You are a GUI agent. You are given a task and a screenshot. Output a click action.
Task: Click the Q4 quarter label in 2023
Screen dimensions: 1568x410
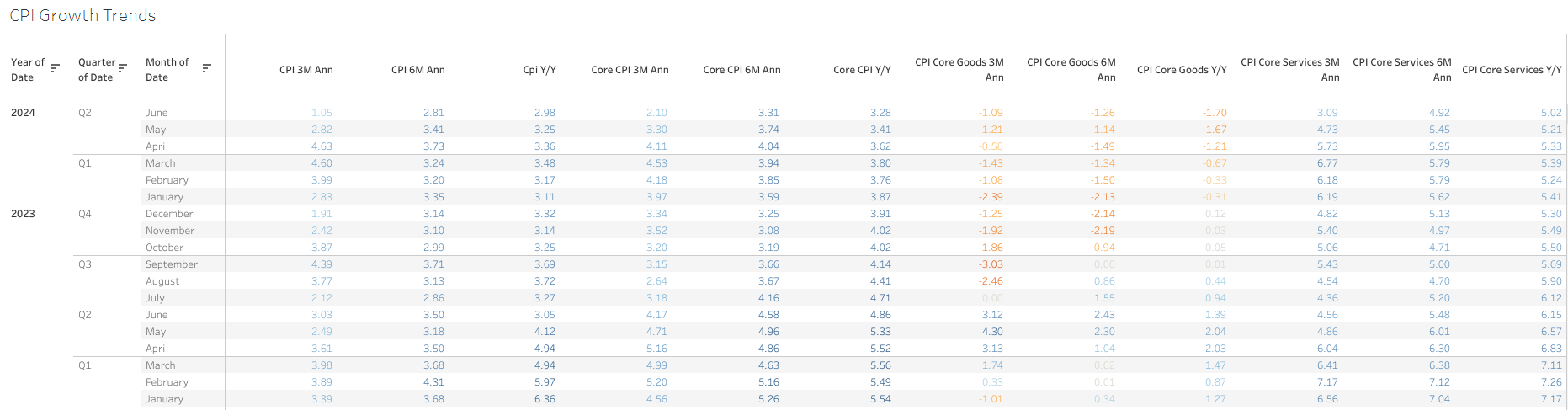tap(85, 214)
